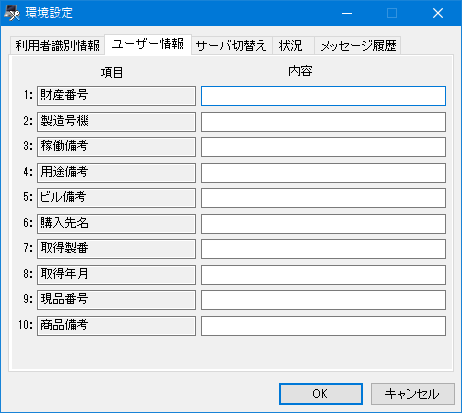Focus the 商品備考 content field
This screenshot has width=462, height=413.
[323, 326]
